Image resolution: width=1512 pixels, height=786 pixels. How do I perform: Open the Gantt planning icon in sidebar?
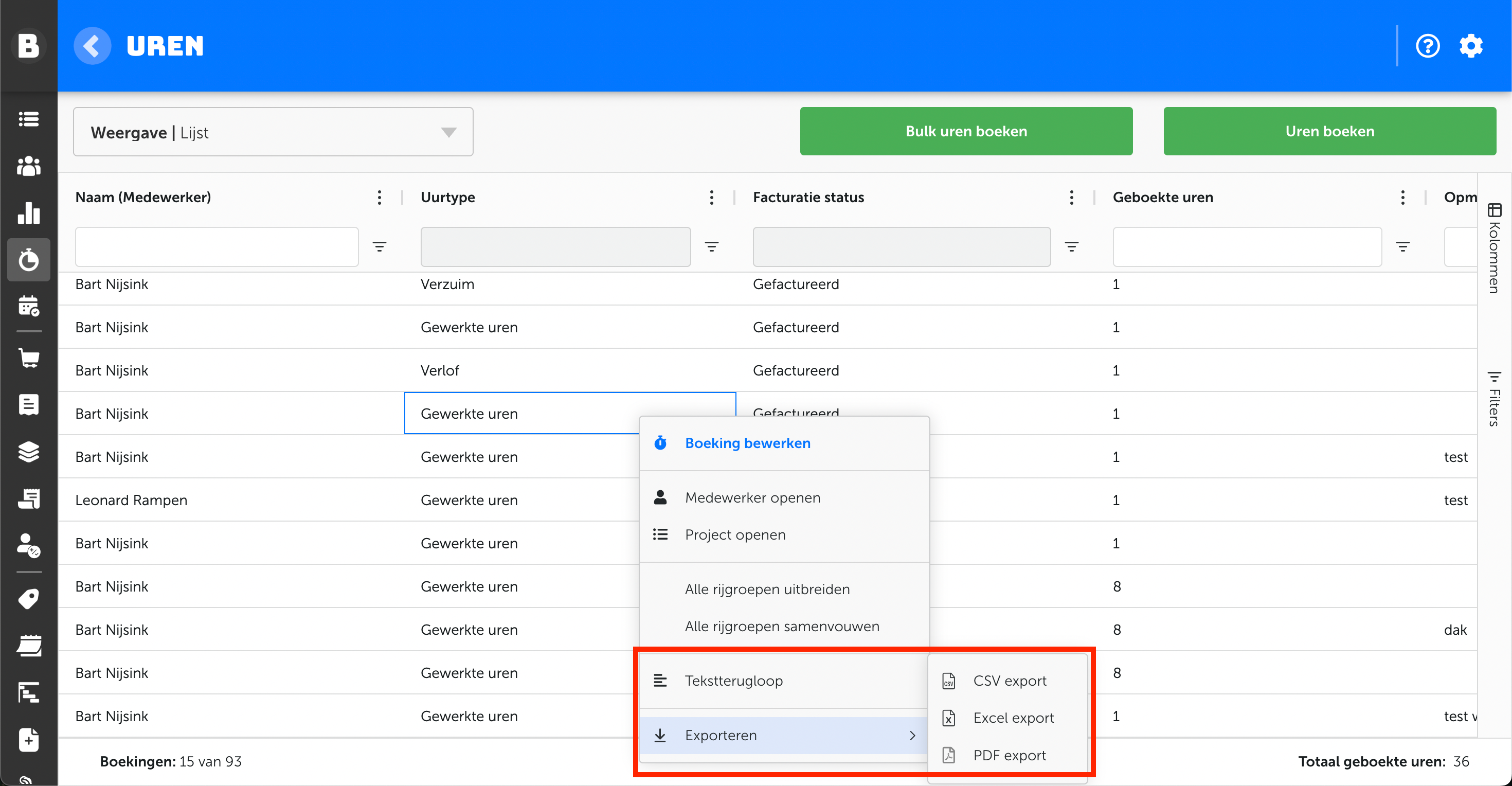28,693
